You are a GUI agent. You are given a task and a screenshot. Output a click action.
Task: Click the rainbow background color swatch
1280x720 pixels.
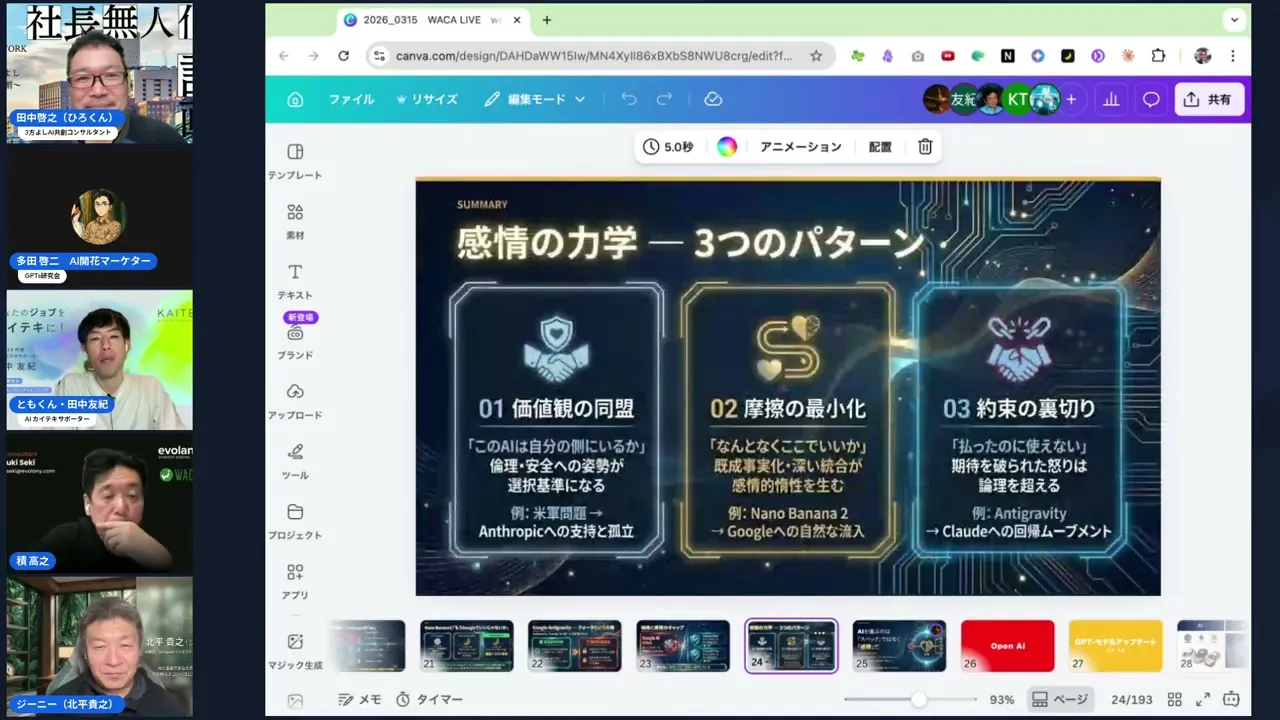[x=727, y=147]
